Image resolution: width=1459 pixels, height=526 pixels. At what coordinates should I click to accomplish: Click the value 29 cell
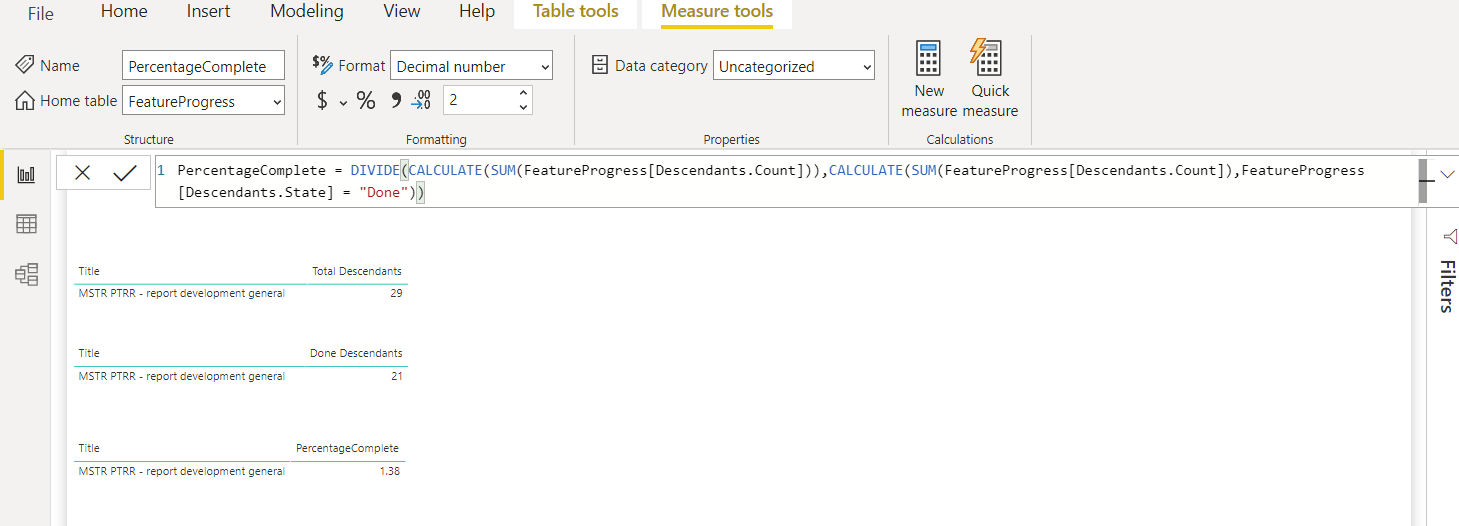[396, 294]
